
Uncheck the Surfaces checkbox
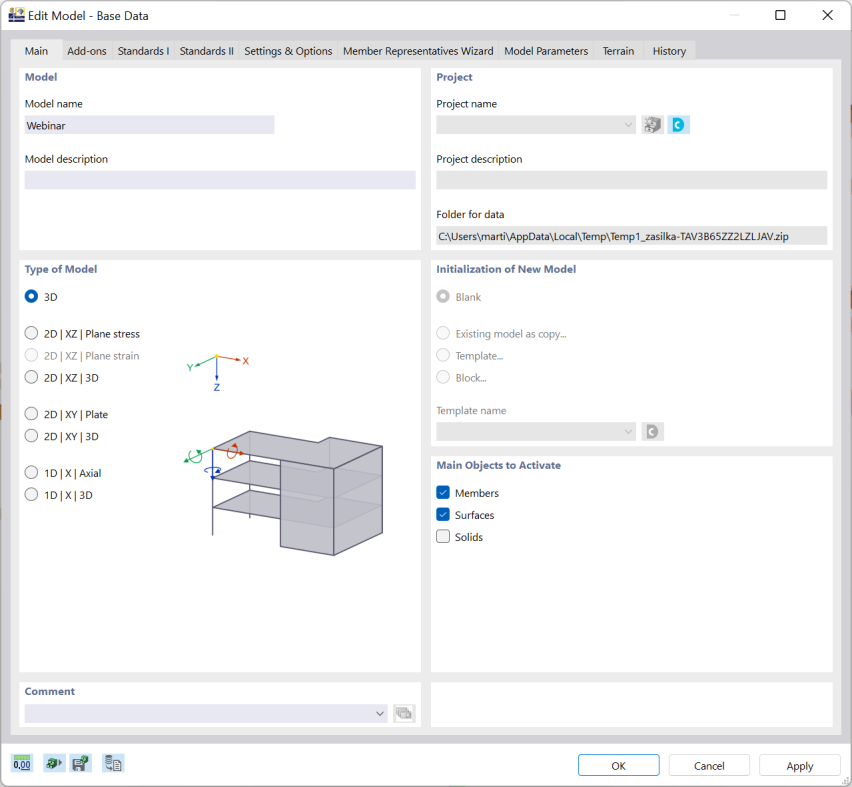click(x=443, y=514)
